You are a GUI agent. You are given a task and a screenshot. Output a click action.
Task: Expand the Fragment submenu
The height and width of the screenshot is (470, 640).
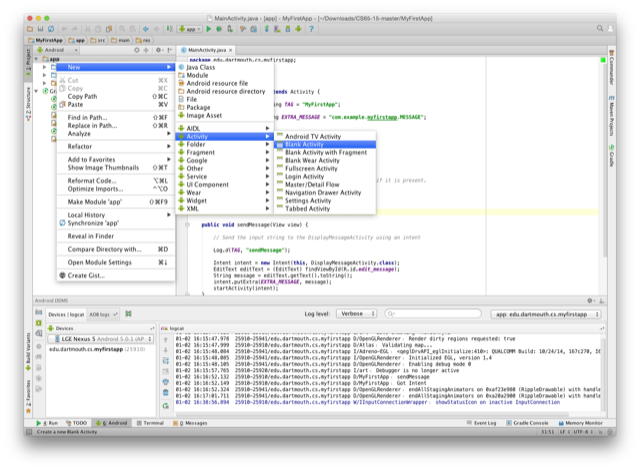click(224, 152)
